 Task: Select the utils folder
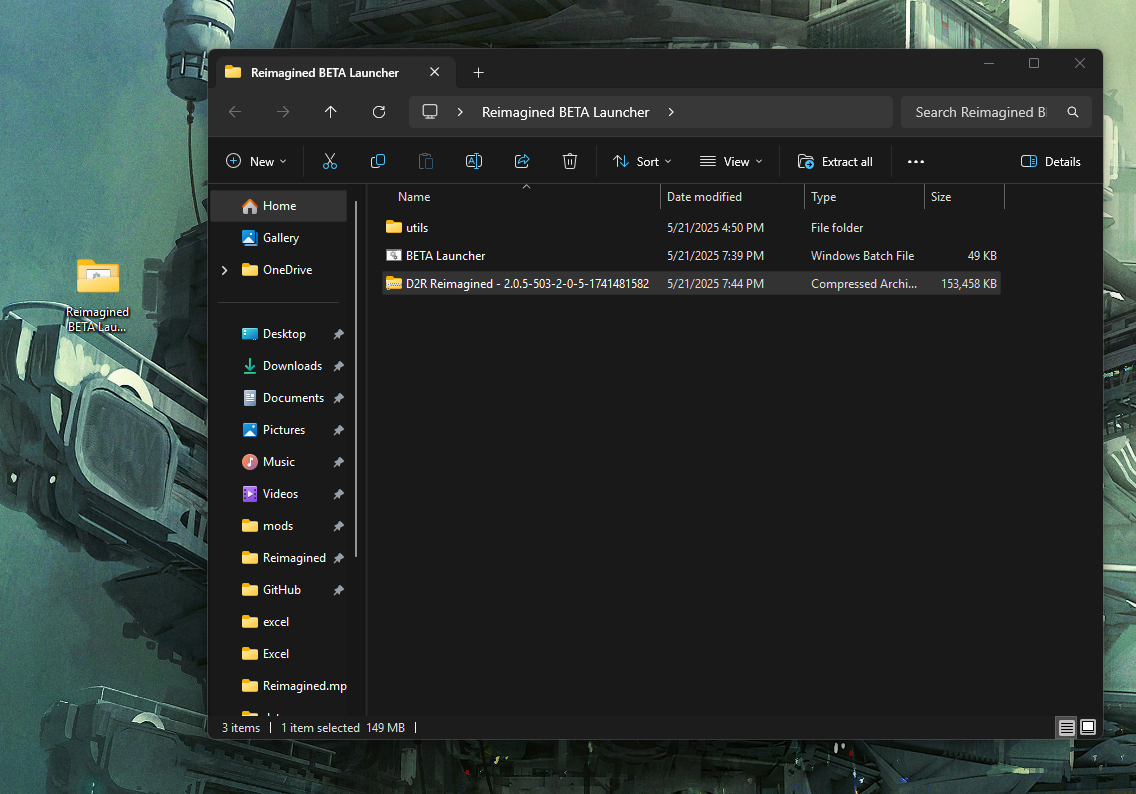[691, 227]
